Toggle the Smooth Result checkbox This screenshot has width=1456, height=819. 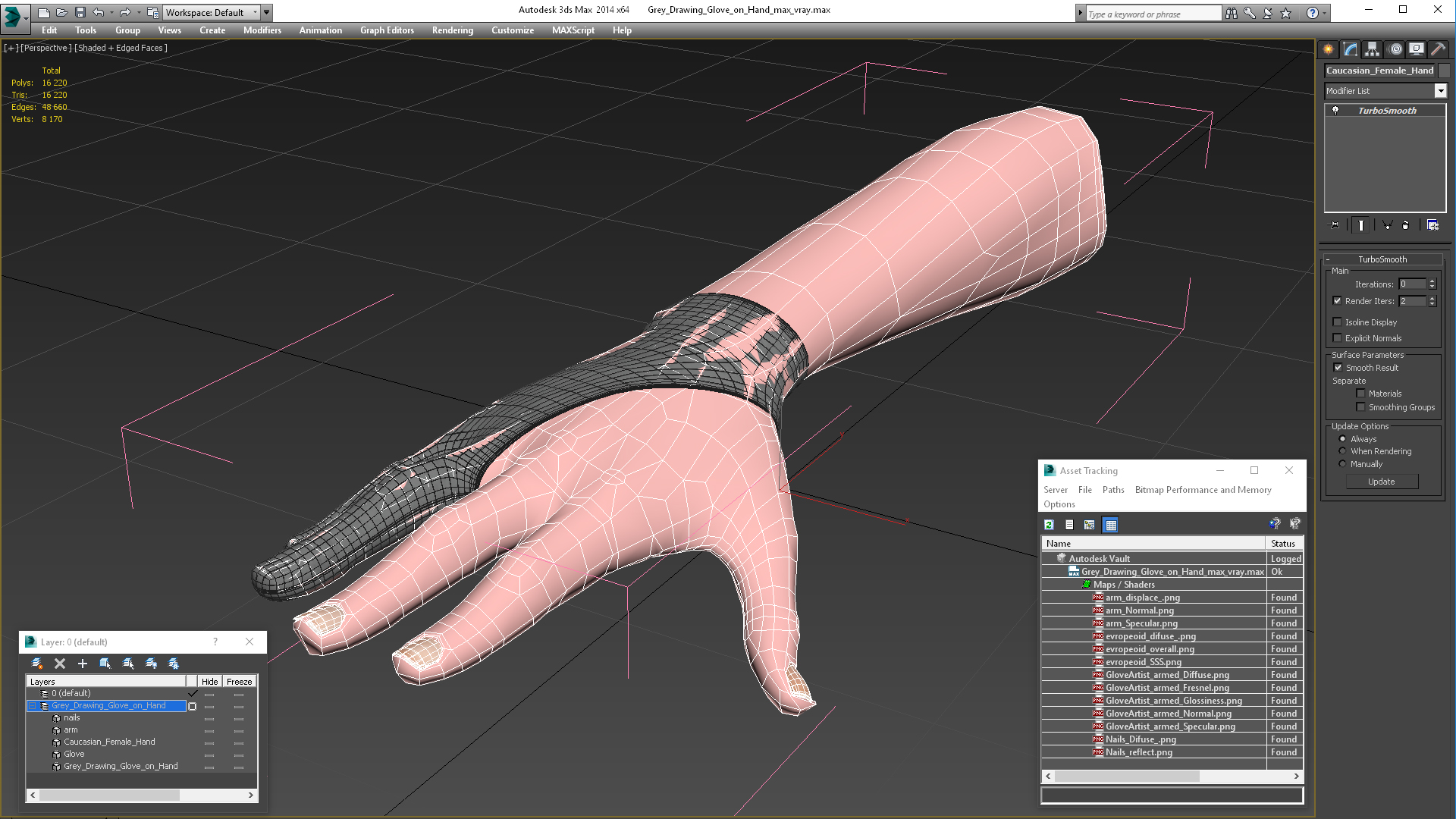coord(1338,368)
